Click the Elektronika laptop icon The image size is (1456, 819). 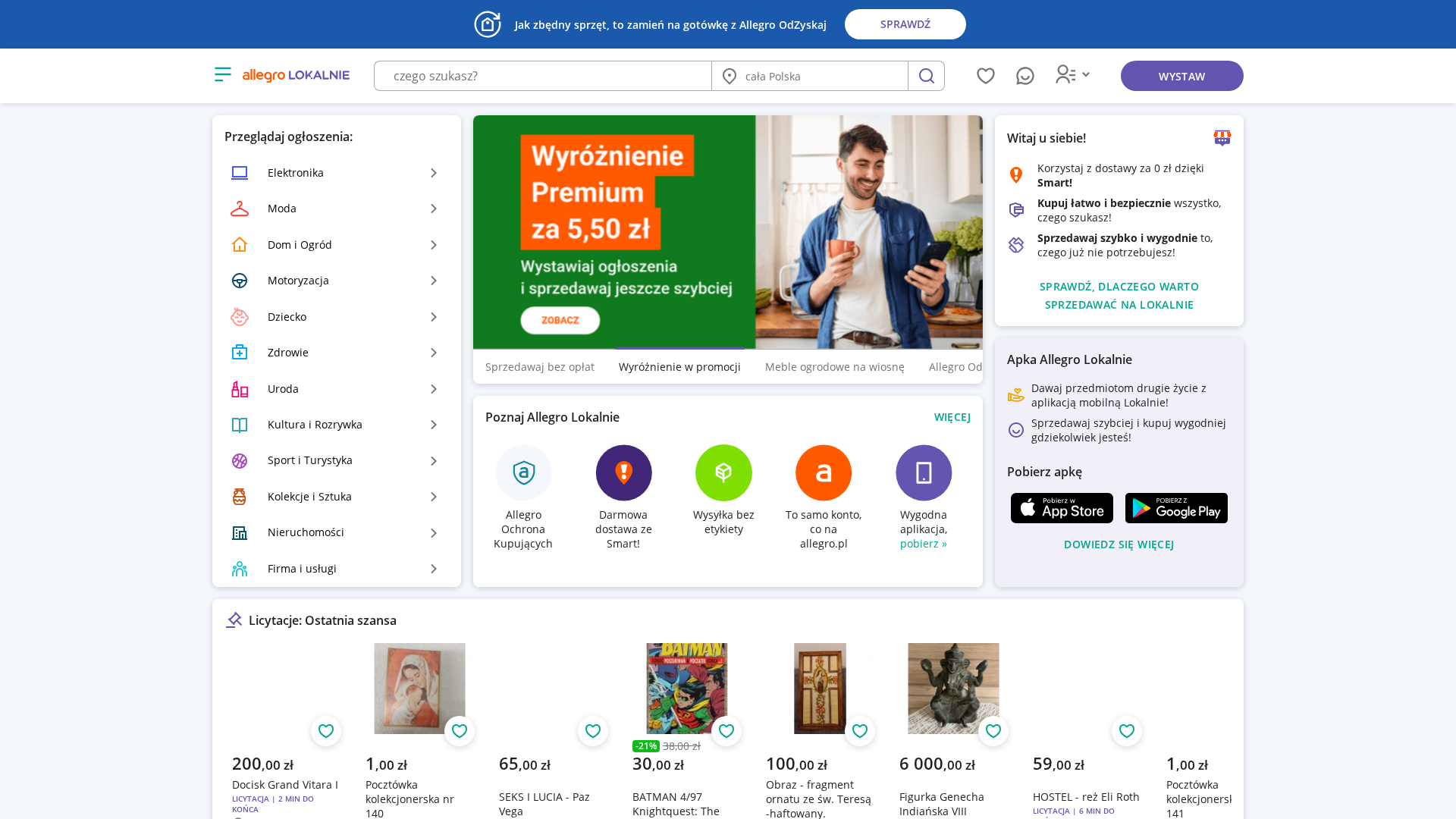[x=240, y=173]
